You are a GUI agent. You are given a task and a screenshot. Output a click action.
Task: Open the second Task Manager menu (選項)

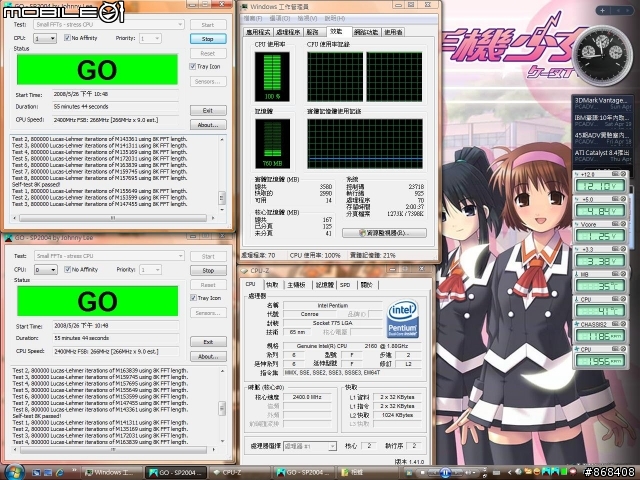tap(280, 18)
